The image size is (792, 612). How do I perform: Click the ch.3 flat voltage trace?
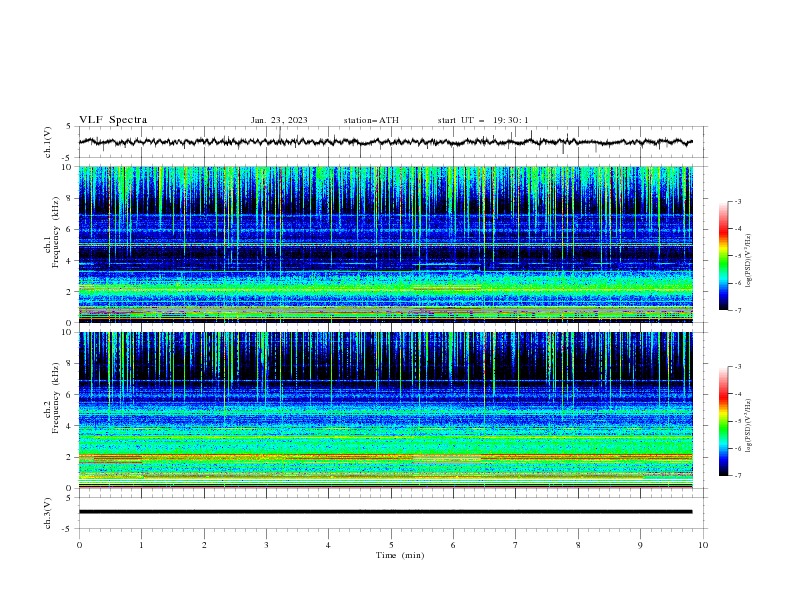click(385, 512)
